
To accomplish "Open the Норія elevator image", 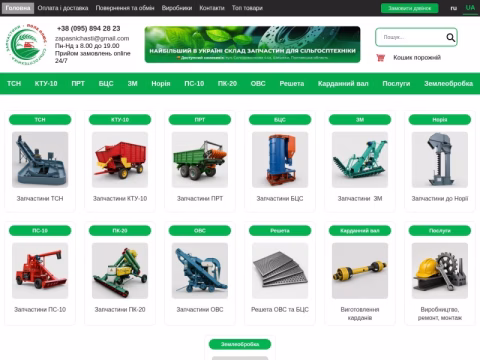I will point(440,160).
